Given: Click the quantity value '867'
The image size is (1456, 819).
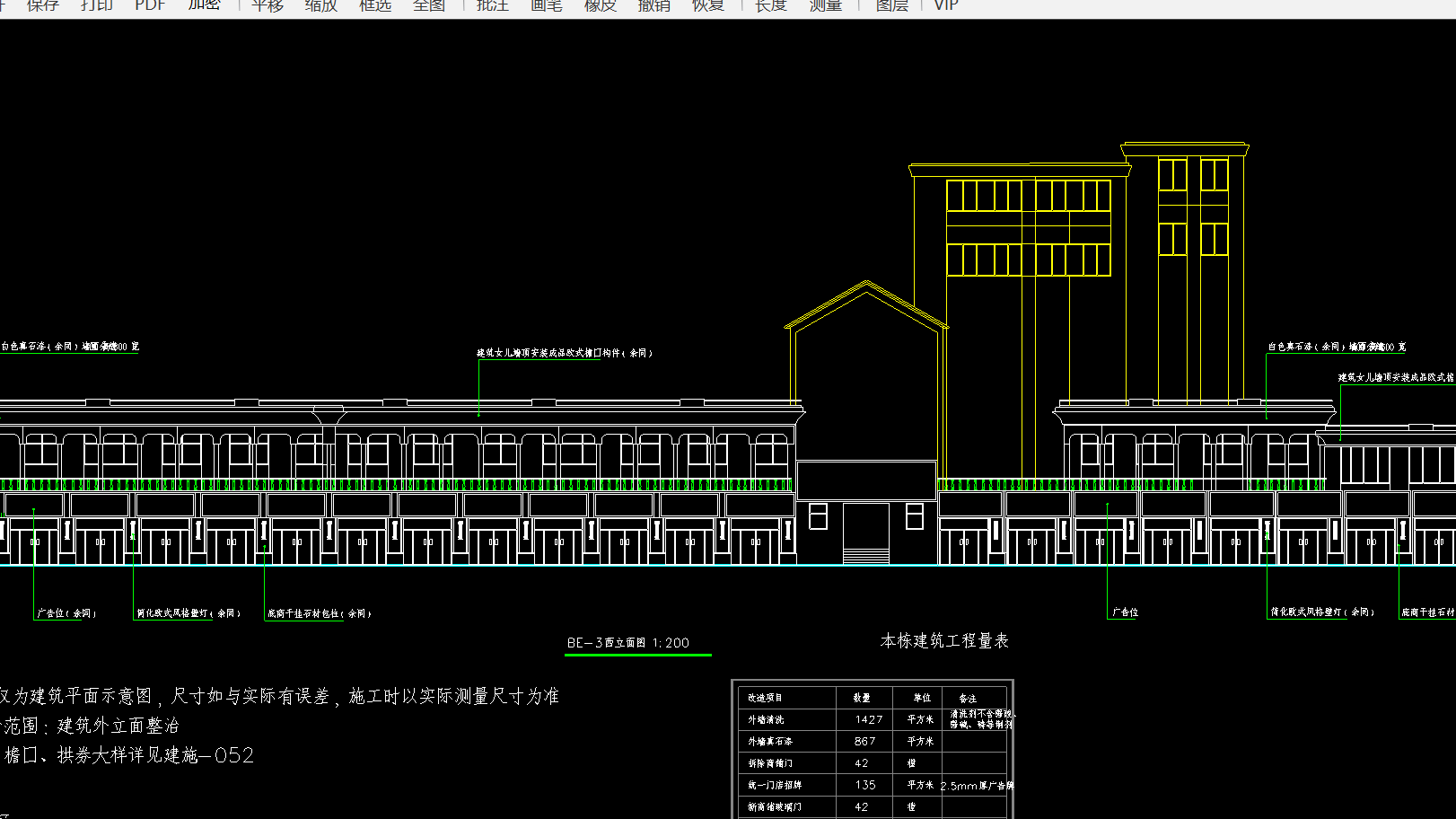Looking at the screenshot, I should [865, 742].
